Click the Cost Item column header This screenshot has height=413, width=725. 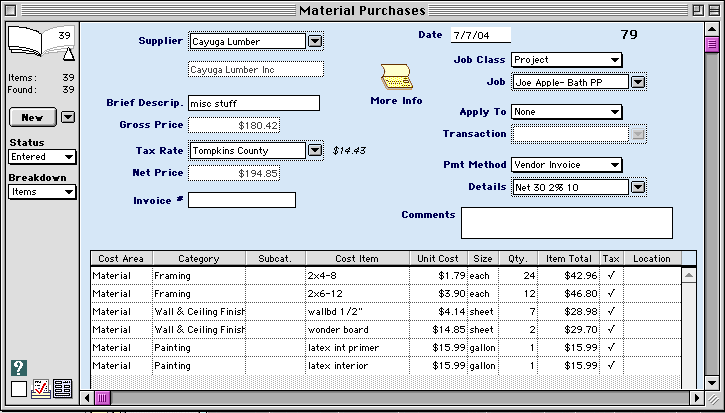[357, 258]
